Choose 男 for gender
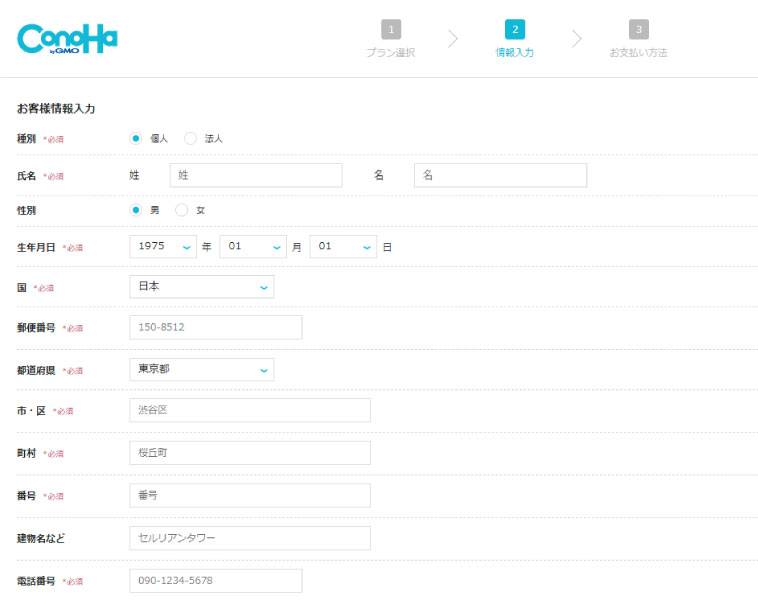This screenshot has width=758, height=616. (136, 210)
